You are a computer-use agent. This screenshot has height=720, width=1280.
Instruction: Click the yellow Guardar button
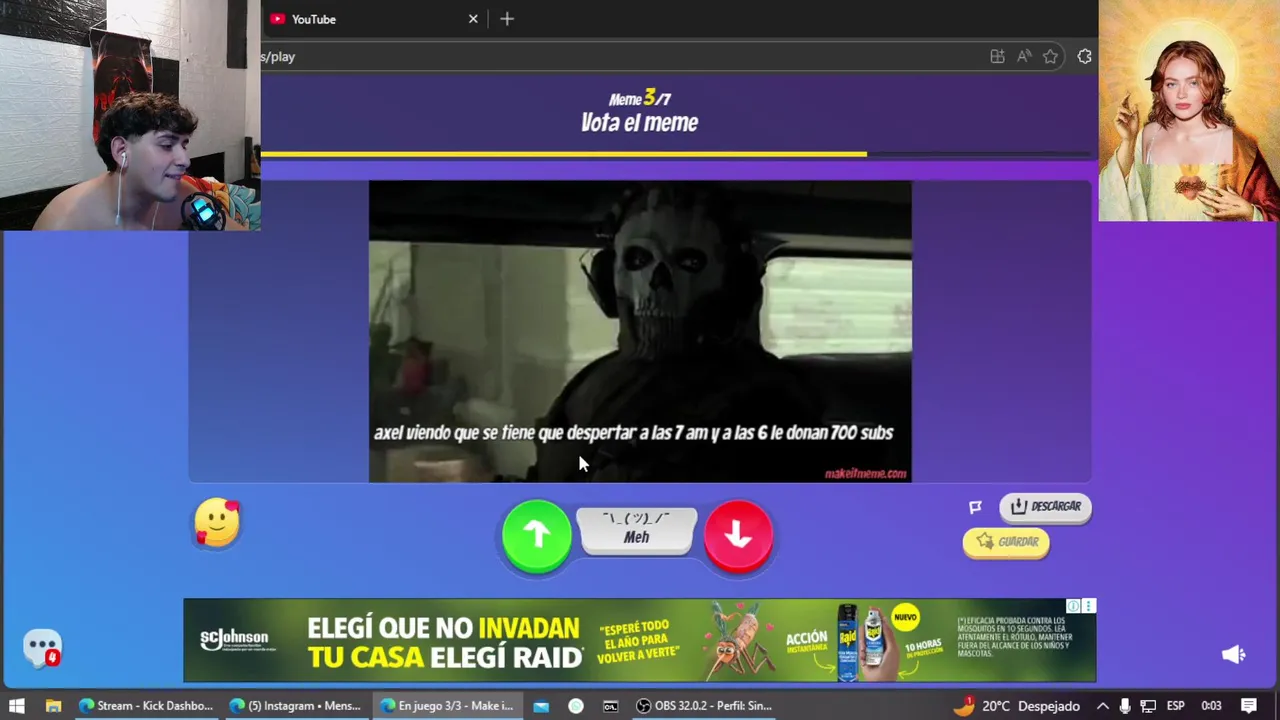[x=1006, y=541]
